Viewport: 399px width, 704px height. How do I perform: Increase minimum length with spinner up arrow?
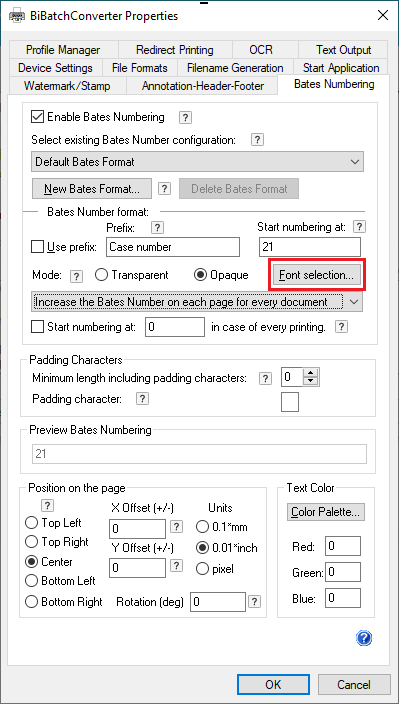(311, 374)
